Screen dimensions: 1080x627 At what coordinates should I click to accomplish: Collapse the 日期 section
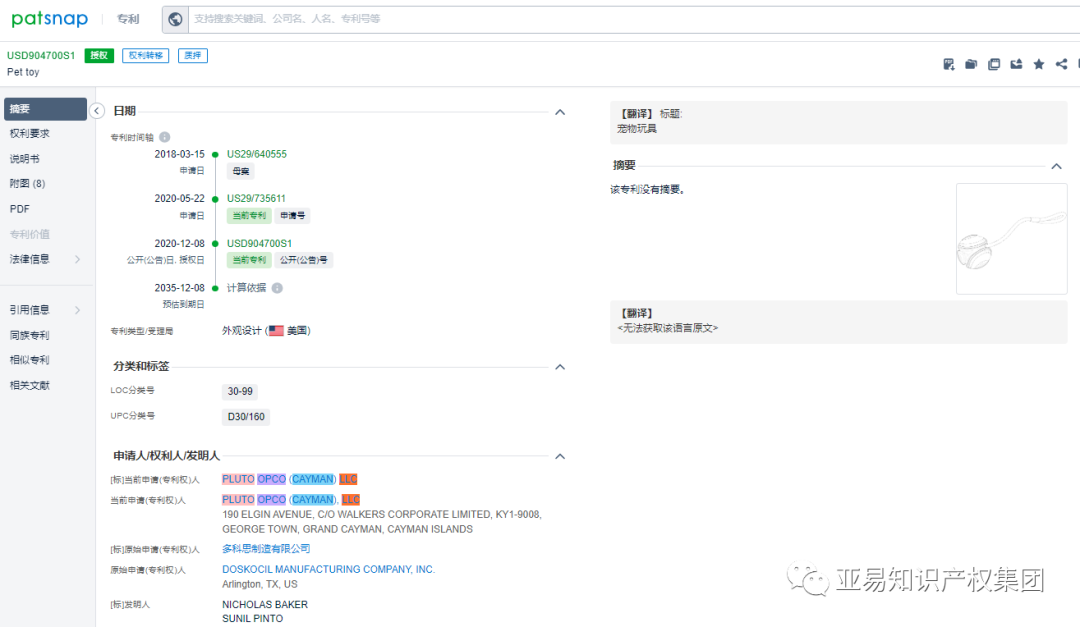point(560,112)
